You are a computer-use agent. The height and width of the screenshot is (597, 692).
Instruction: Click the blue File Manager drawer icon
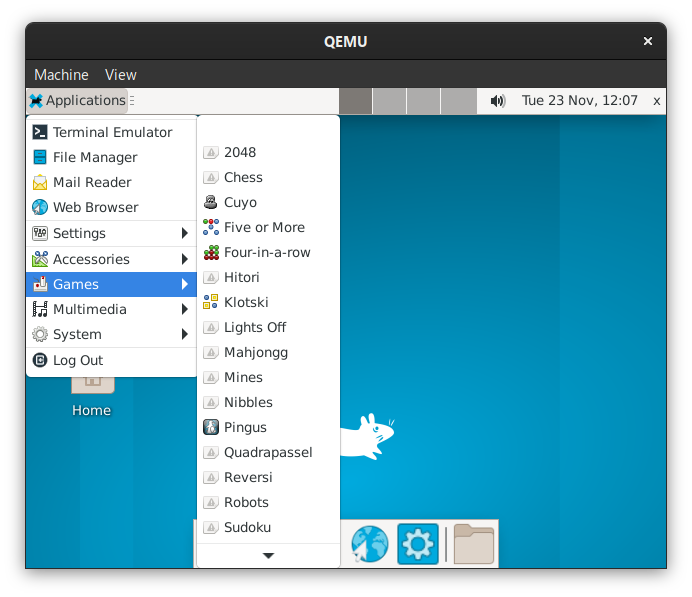pyautogui.click(x=40, y=157)
